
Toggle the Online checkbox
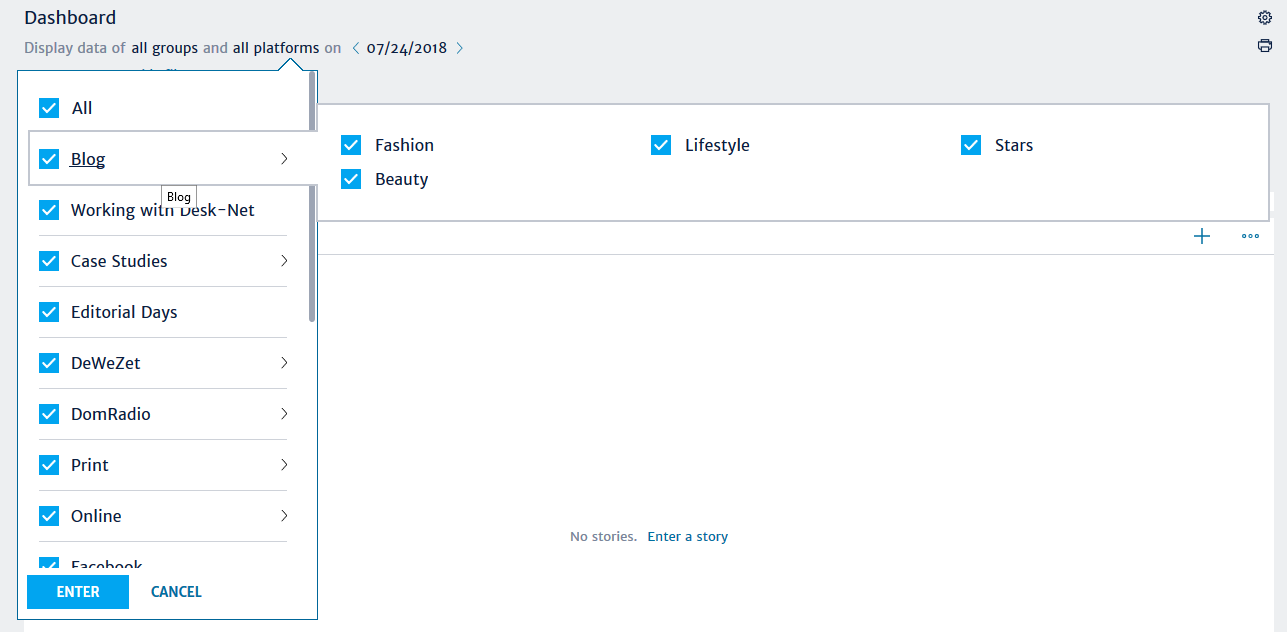pos(49,516)
